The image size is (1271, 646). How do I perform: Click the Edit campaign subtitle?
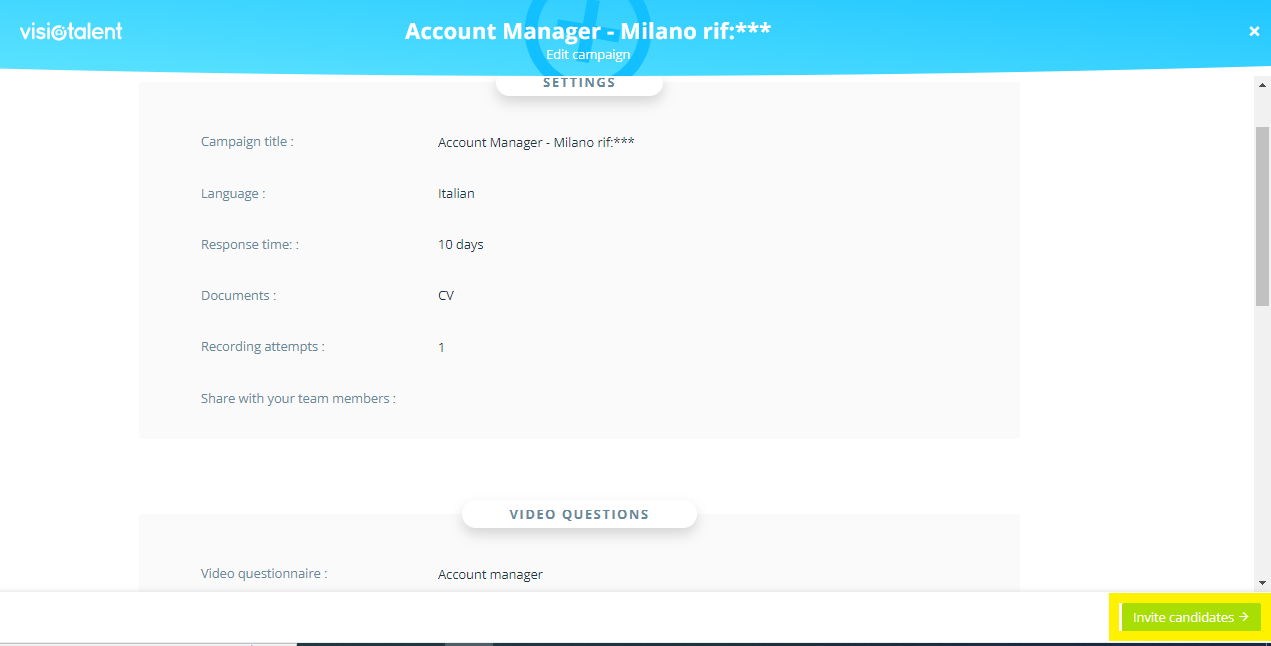(x=588, y=55)
